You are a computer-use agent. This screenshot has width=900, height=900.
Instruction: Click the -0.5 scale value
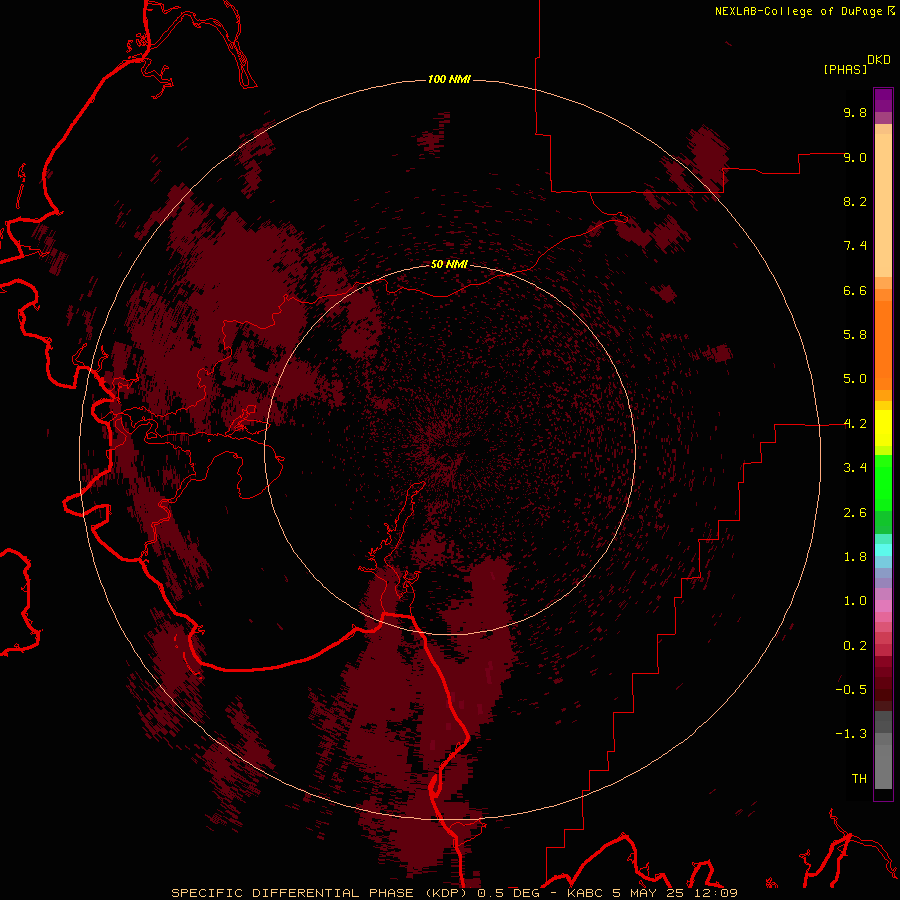click(x=851, y=690)
